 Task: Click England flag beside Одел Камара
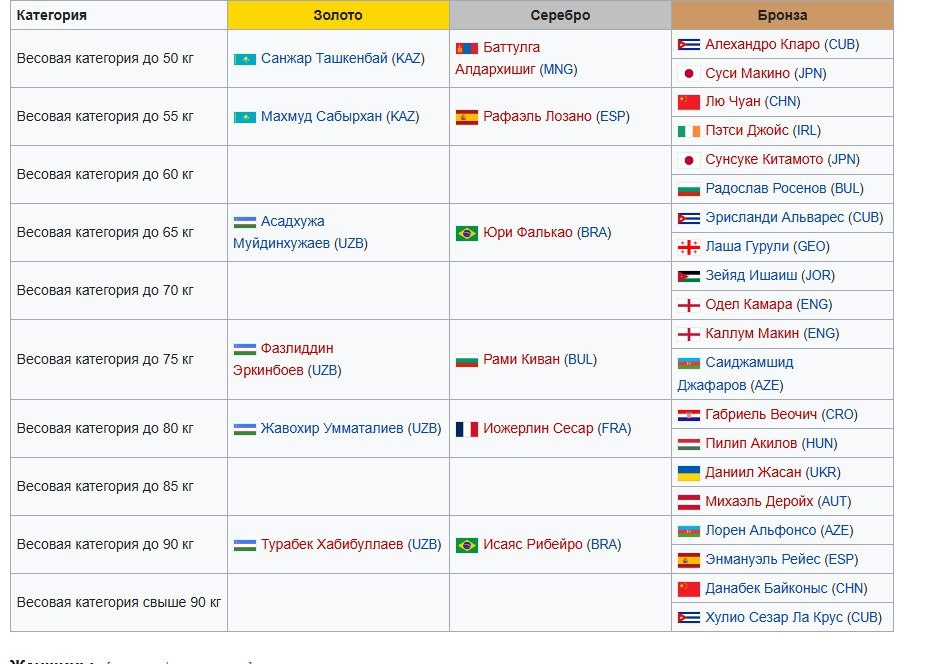point(688,305)
